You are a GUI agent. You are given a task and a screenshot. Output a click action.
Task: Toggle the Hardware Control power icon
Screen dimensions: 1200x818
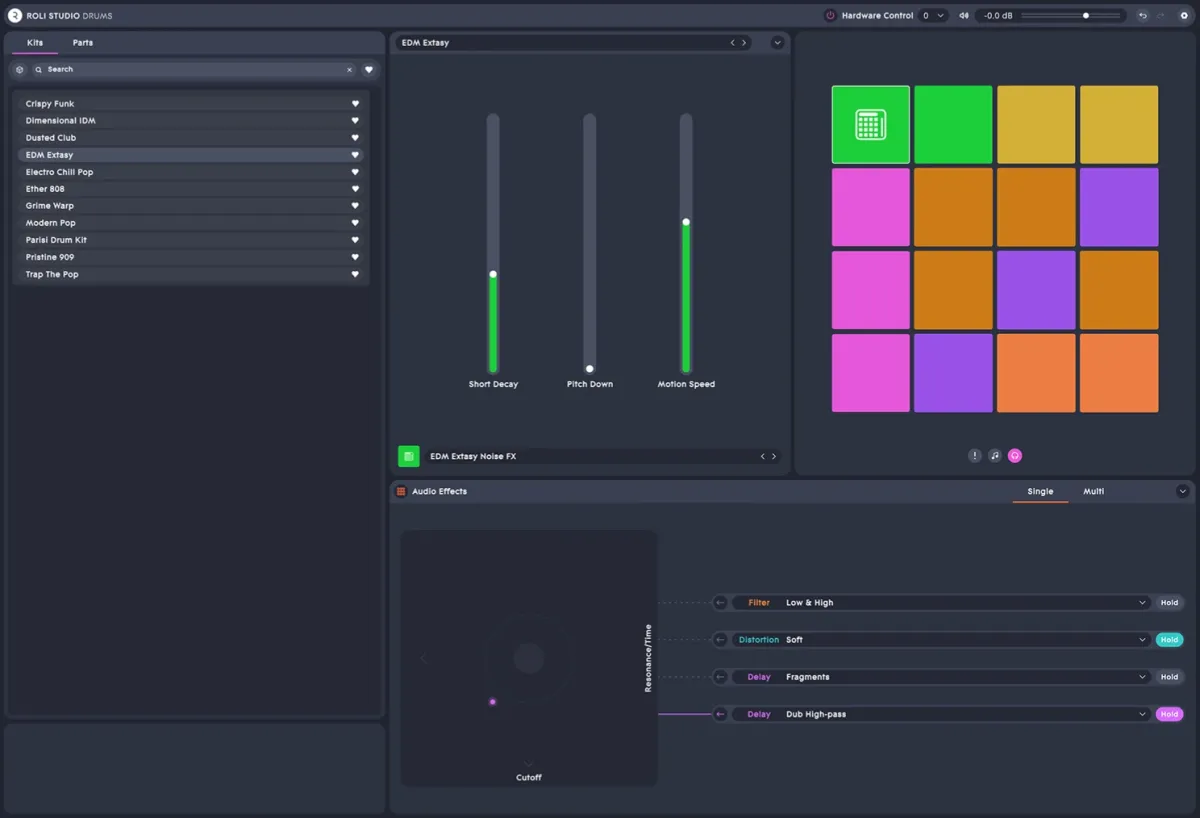pos(830,16)
